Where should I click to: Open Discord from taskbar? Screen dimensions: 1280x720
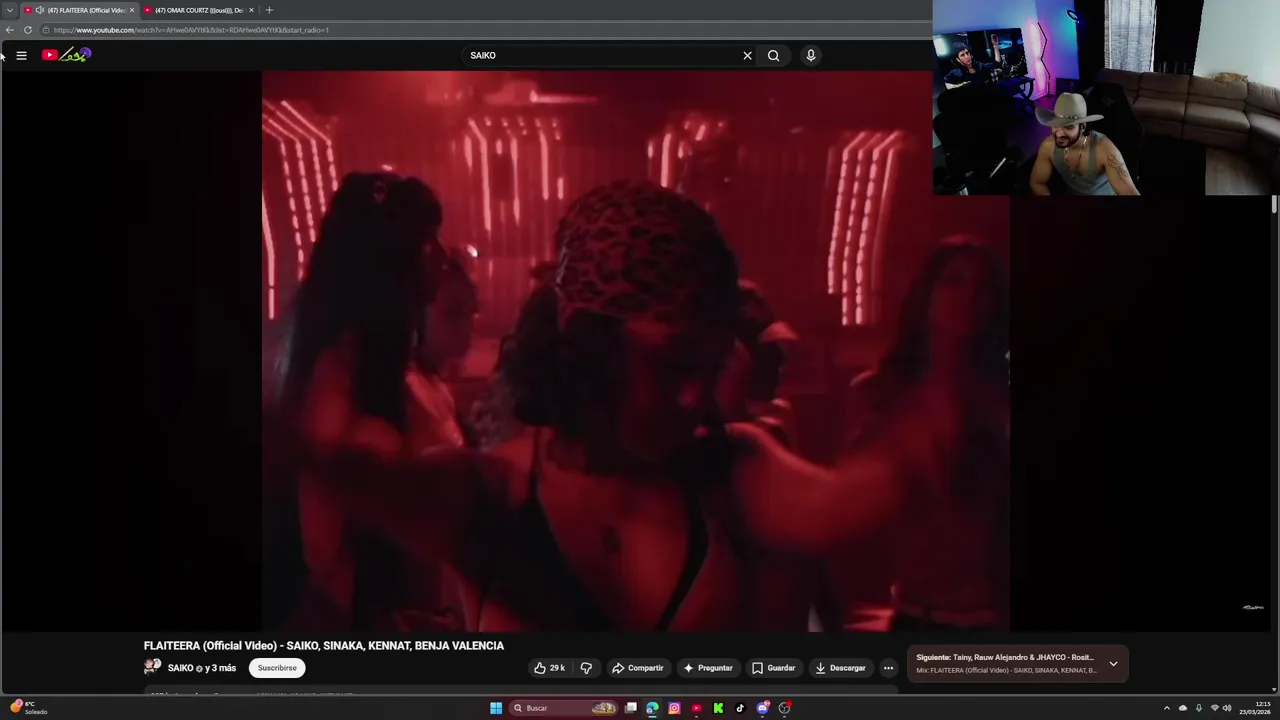pos(762,708)
